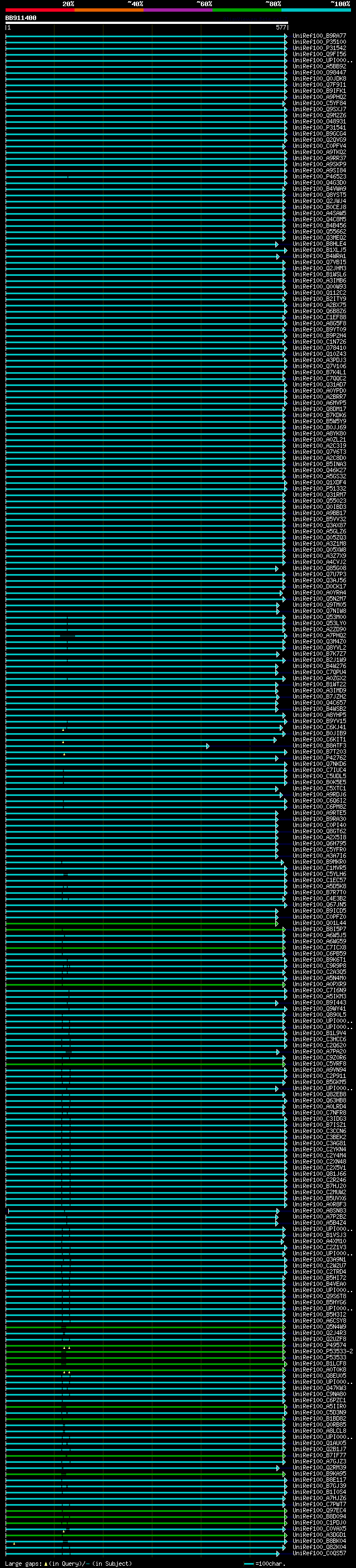Select hit label UniRef100_C5YF84
Image resolution: width=356 pixels, height=1568 pixels.
point(319,103)
